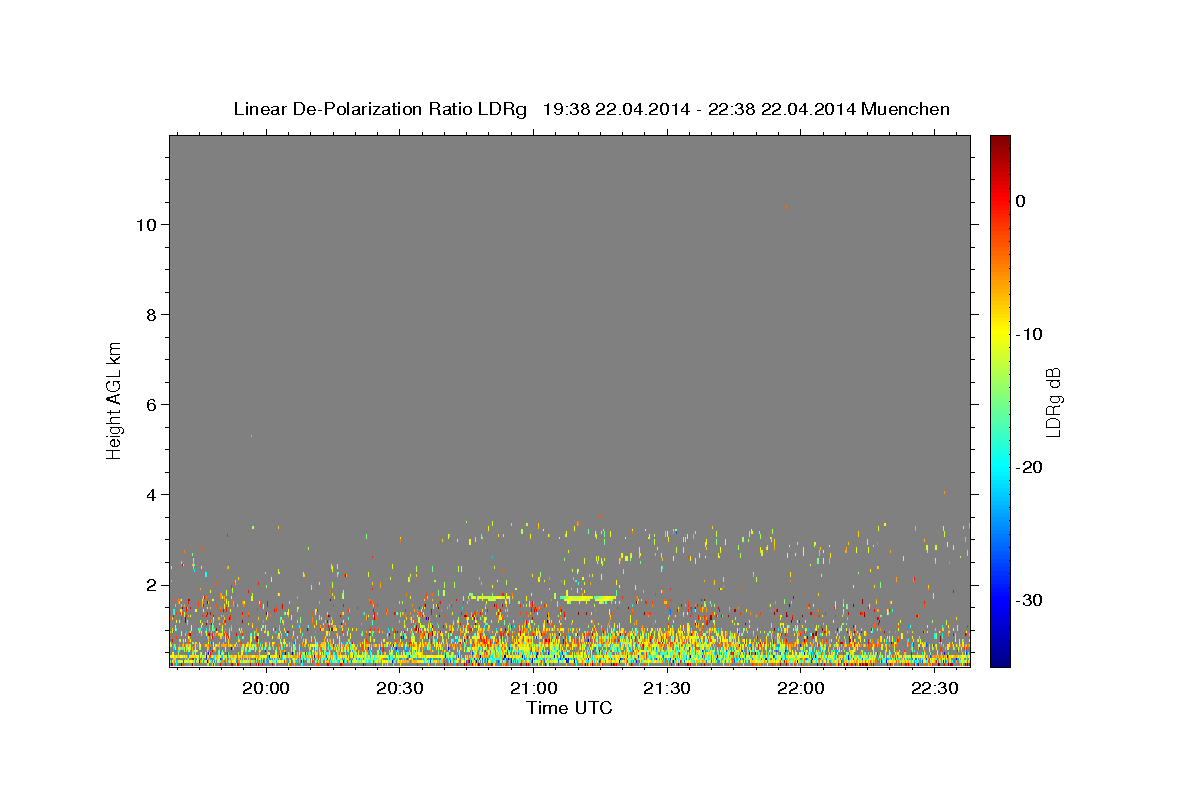The height and width of the screenshot is (800, 1200).
Task: Click the colorbar value -10
Action: coord(1030,334)
